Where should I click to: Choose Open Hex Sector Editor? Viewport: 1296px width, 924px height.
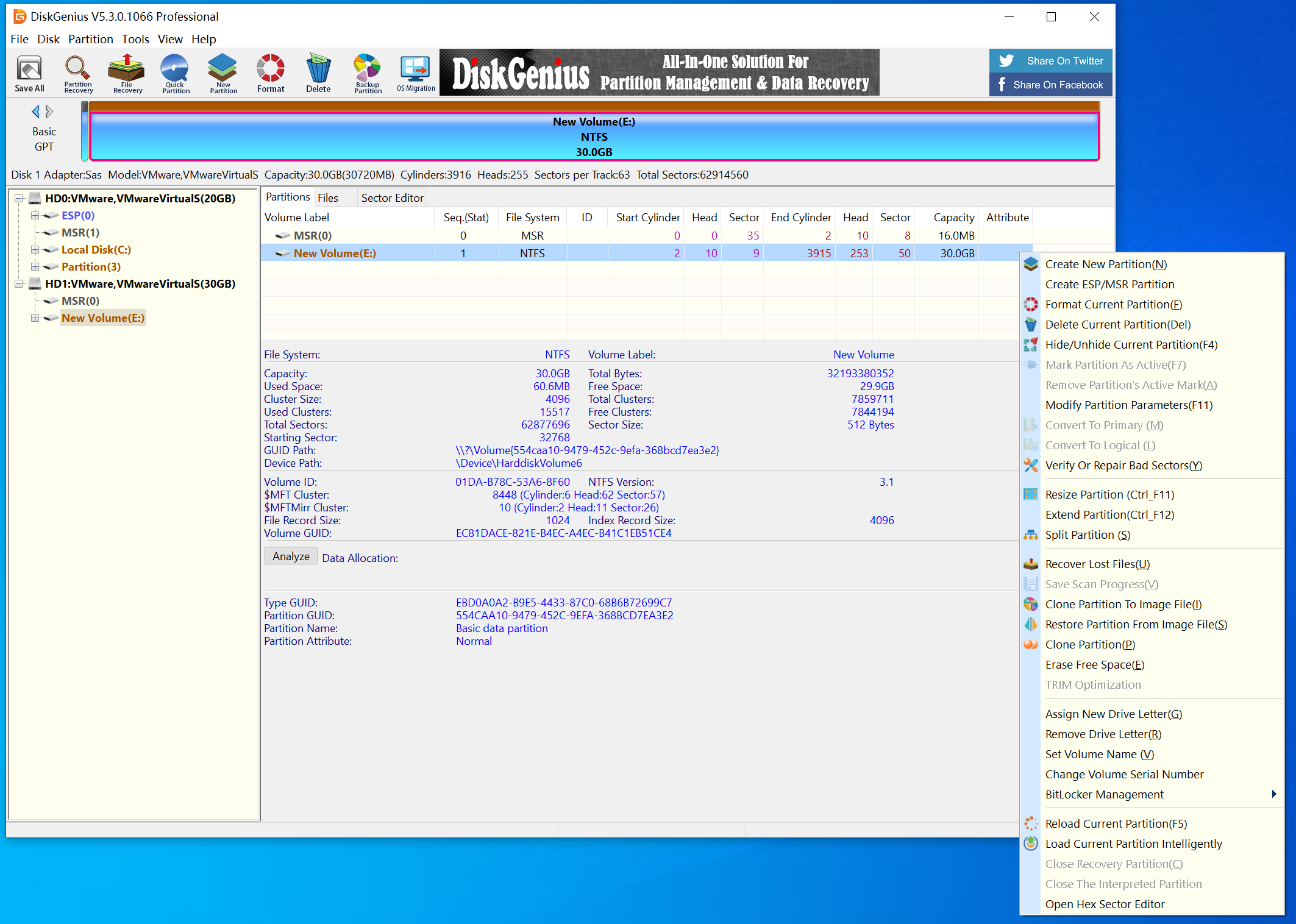point(1105,904)
